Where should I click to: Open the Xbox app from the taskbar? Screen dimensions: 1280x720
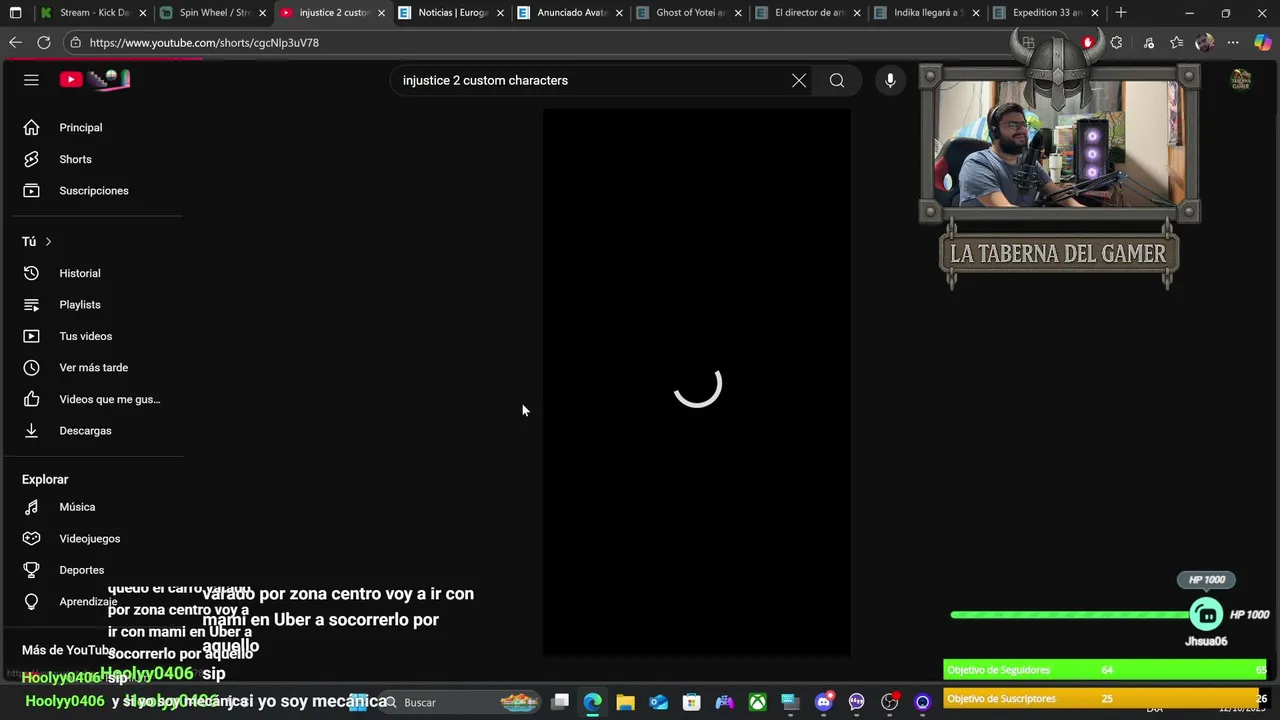(758, 702)
